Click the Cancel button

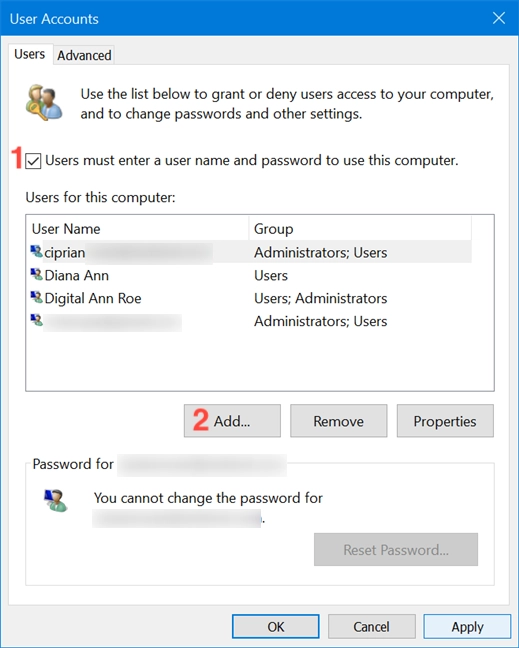[371, 627]
